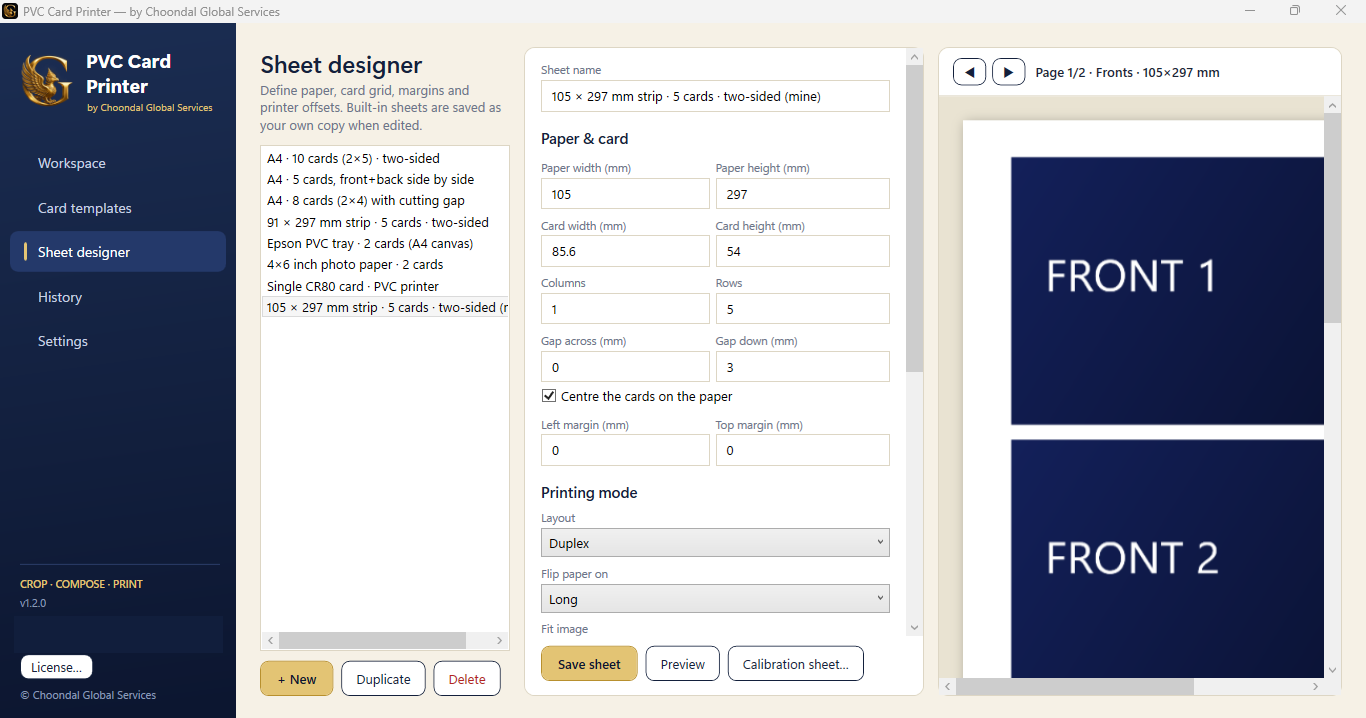
Task: Go to next preview page arrow
Action: 1008,72
